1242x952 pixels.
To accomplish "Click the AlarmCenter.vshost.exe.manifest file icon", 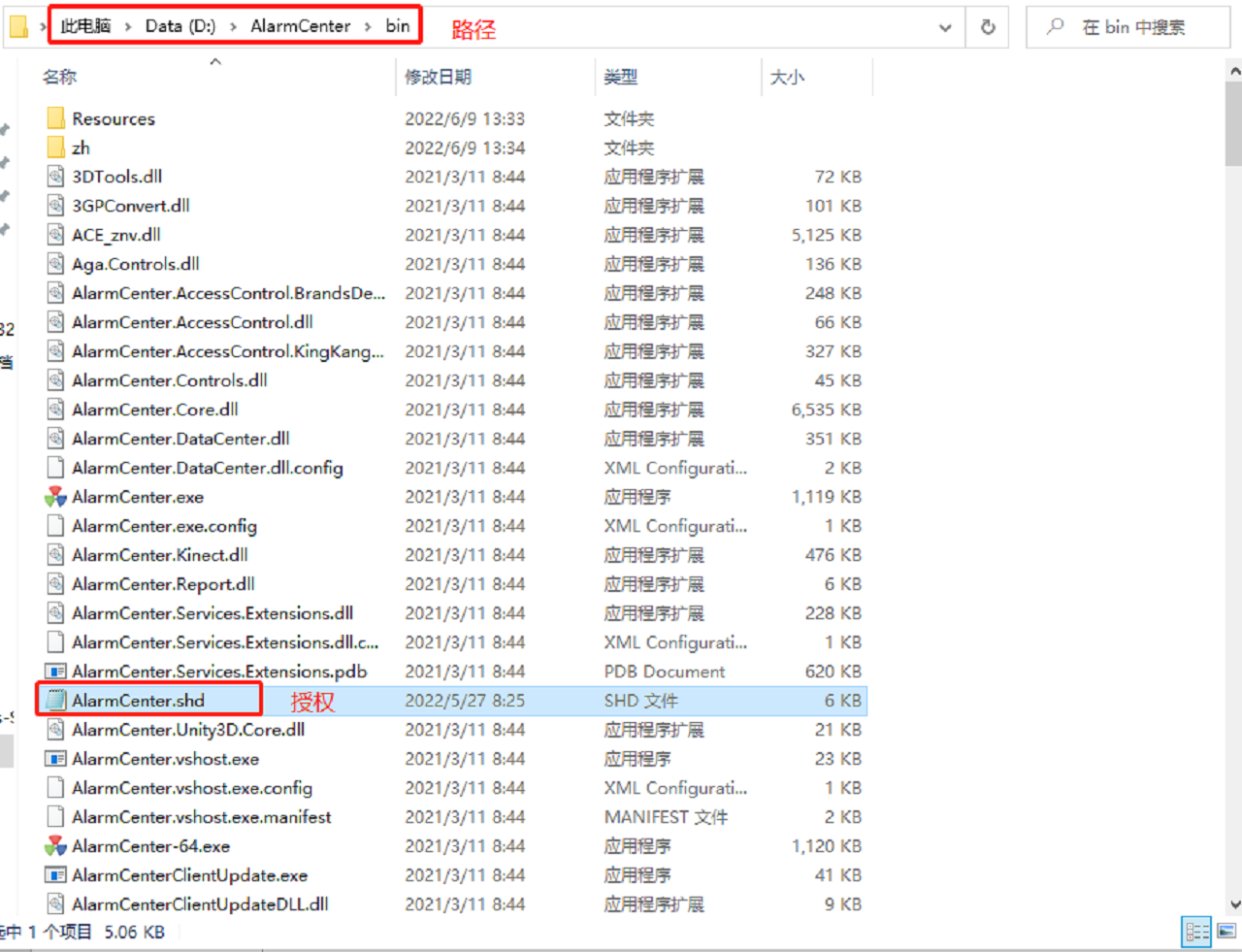I will (55, 817).
